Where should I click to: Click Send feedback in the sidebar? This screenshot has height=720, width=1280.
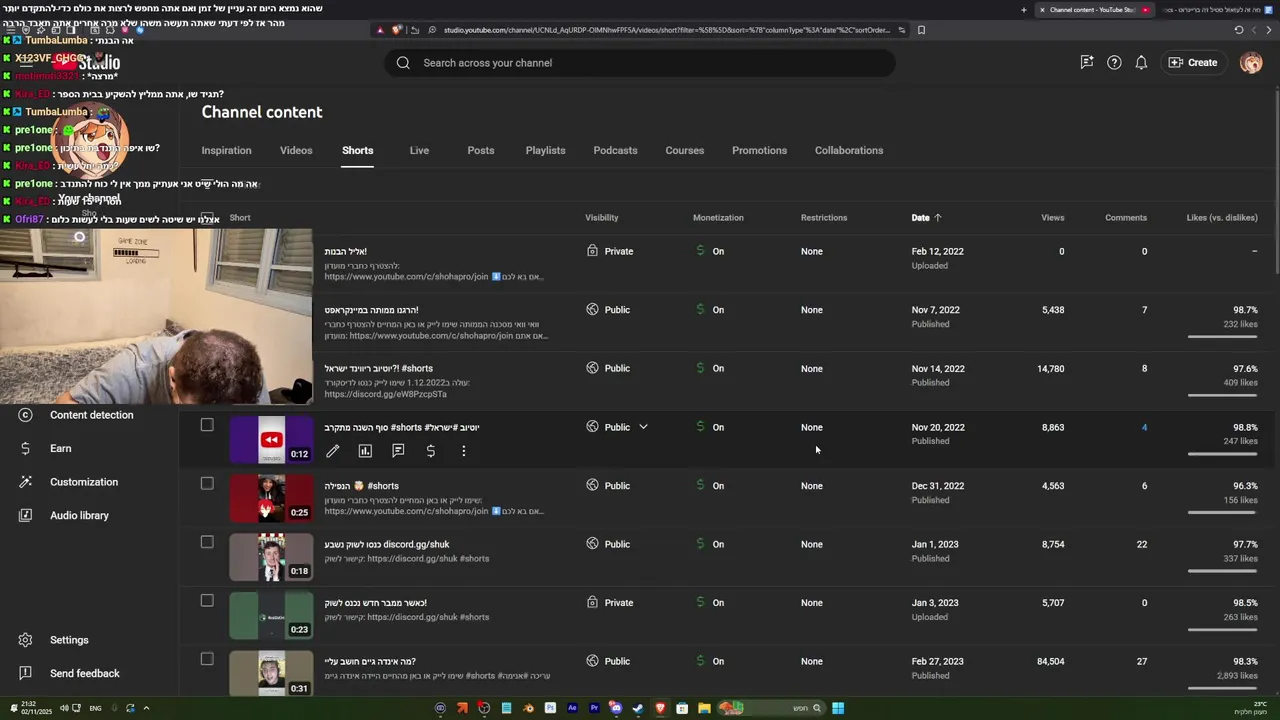85,674
